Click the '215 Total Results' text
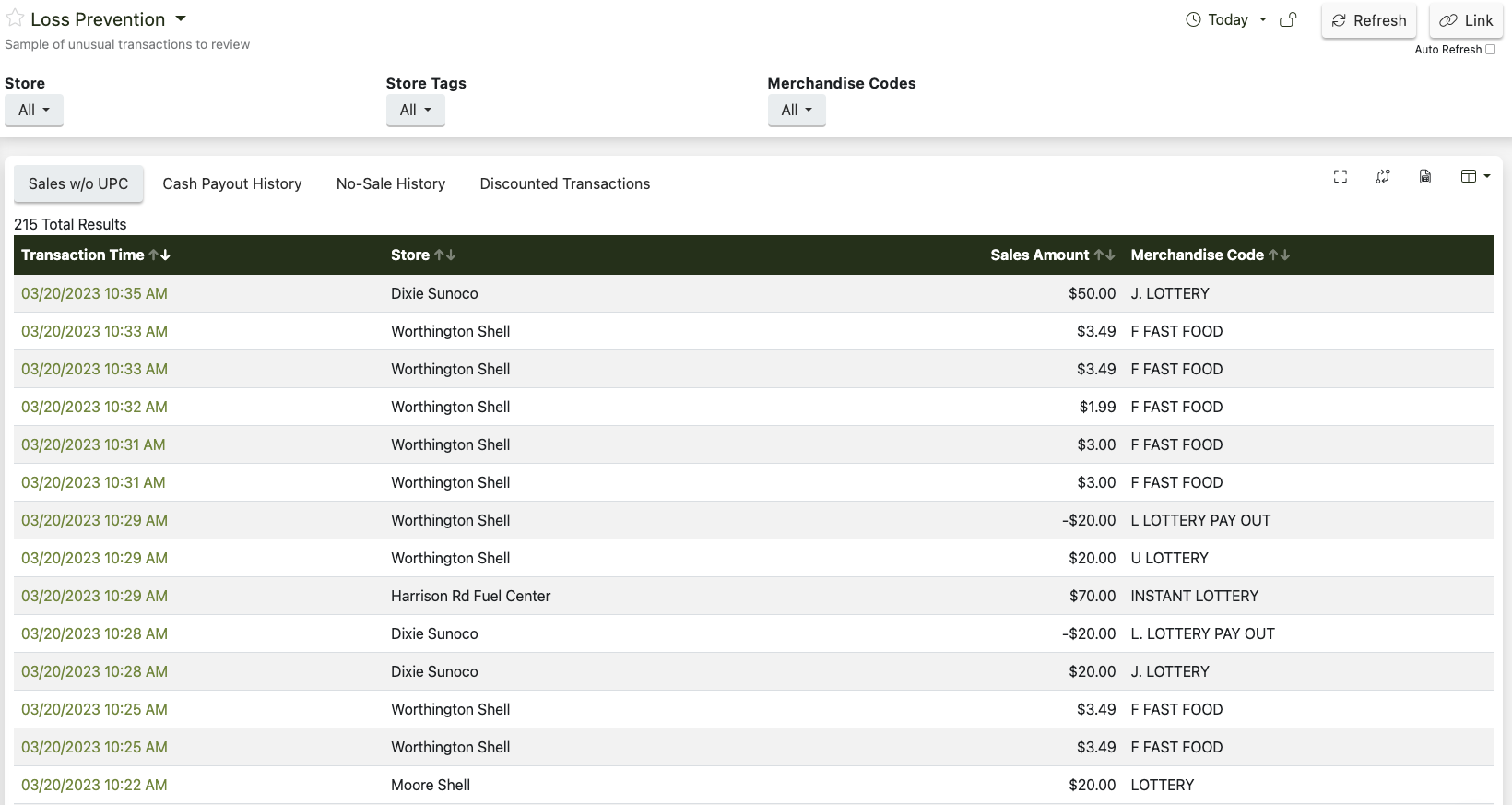1512x805 pixels. [x=70, y=224]
